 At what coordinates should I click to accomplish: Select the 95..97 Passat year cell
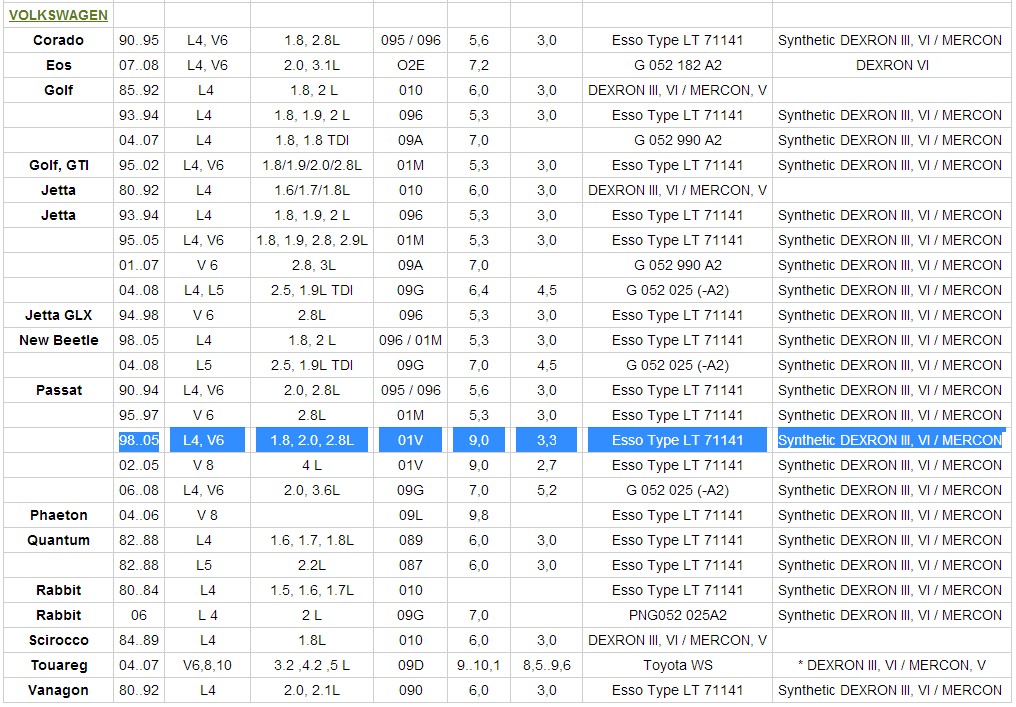click(139, 415)
